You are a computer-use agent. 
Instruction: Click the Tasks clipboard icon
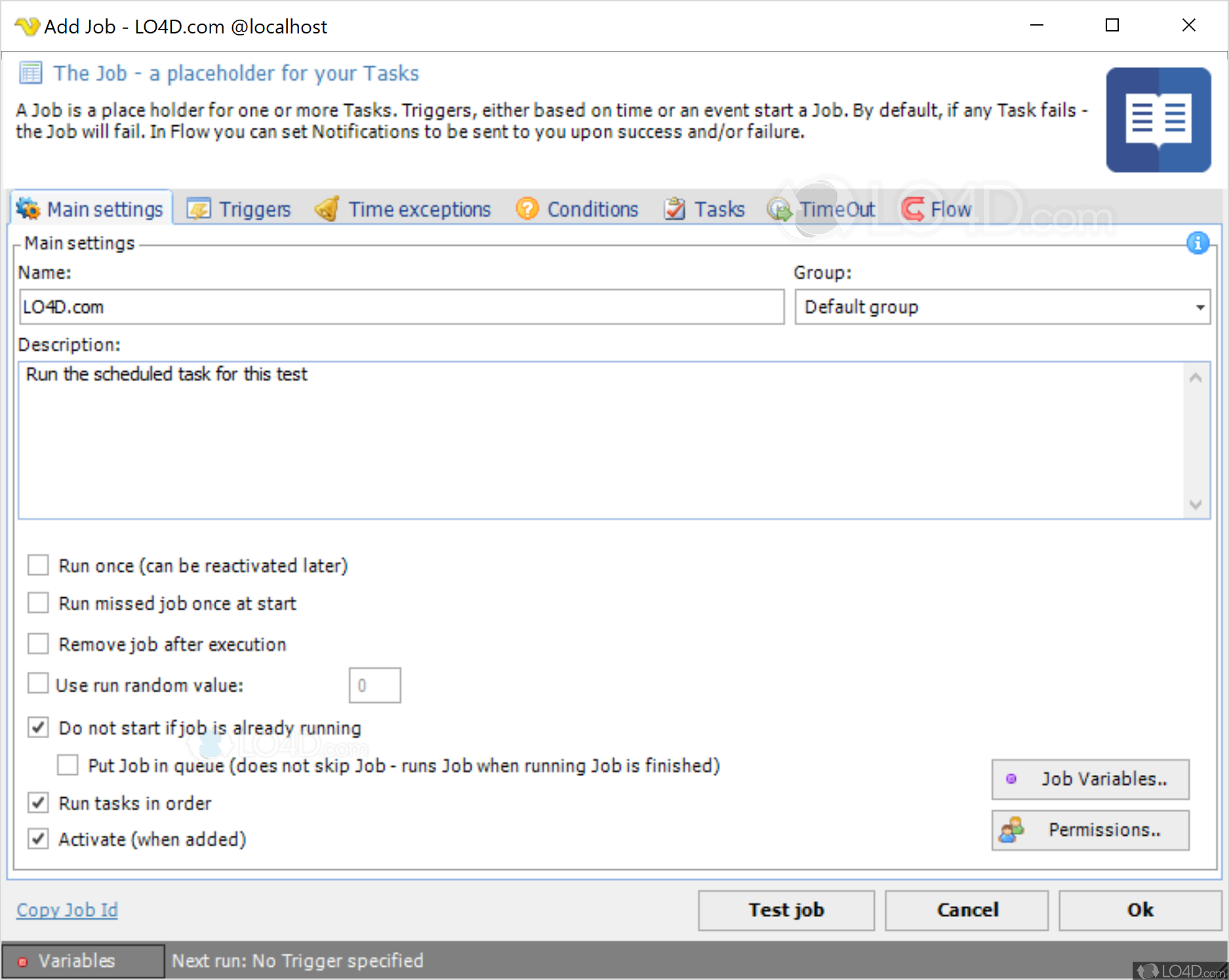pos(674,209)
